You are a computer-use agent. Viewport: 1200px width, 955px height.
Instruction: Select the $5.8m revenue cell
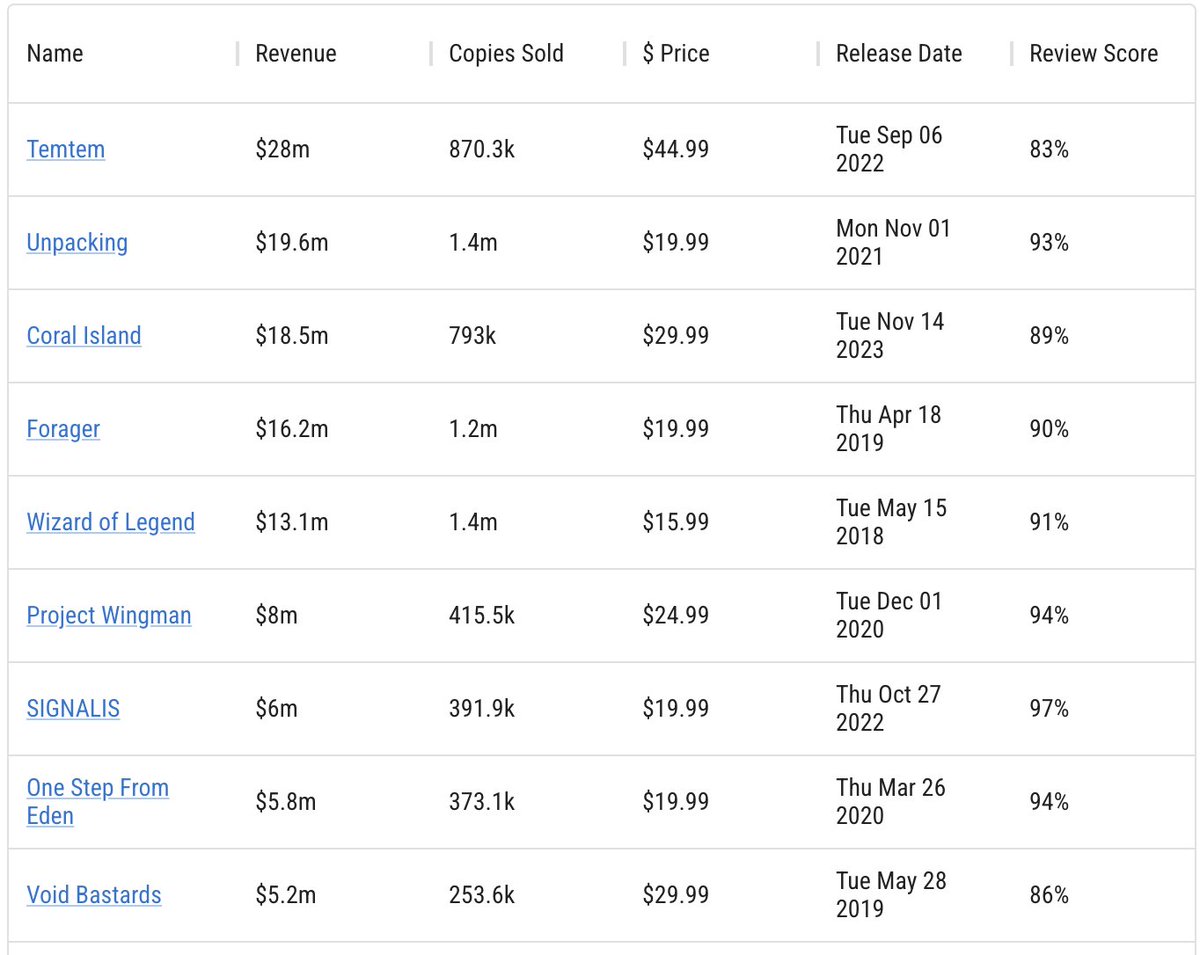point(286,801)
